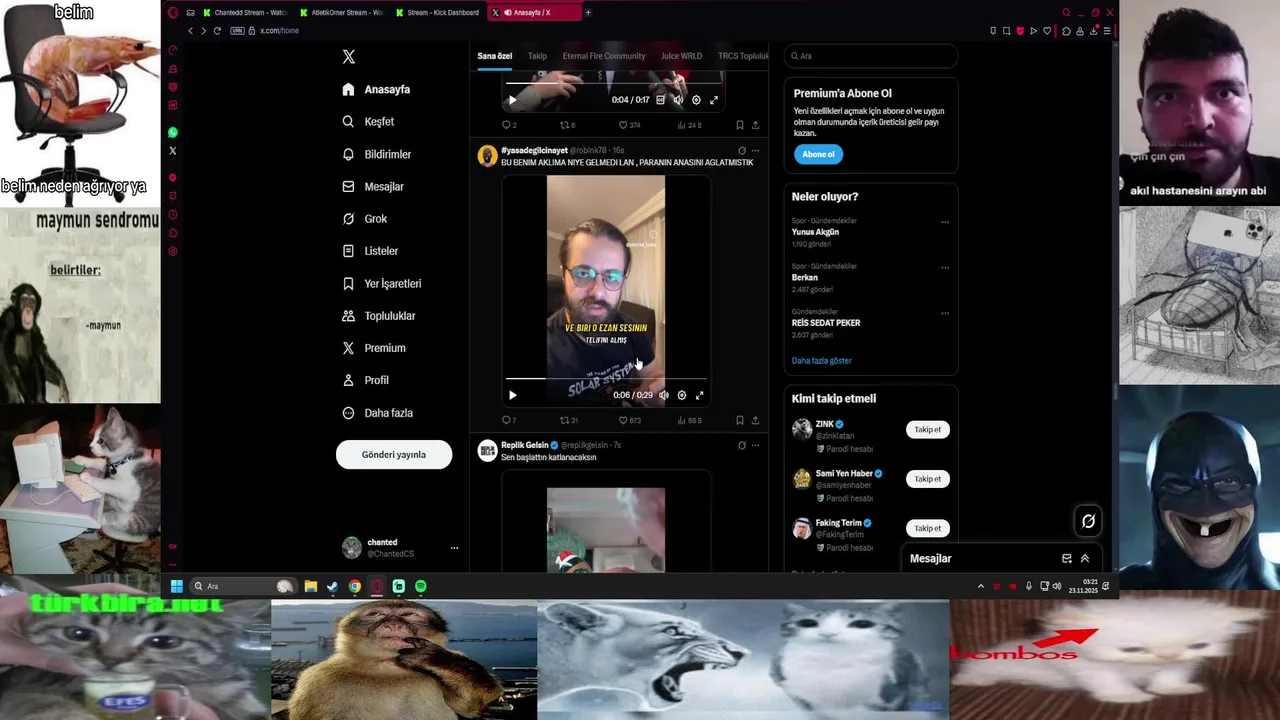Viewport: 1280px width, 720px height.
Task: Click the progress bar of the 0:17 video
Action: click(613, 84)
